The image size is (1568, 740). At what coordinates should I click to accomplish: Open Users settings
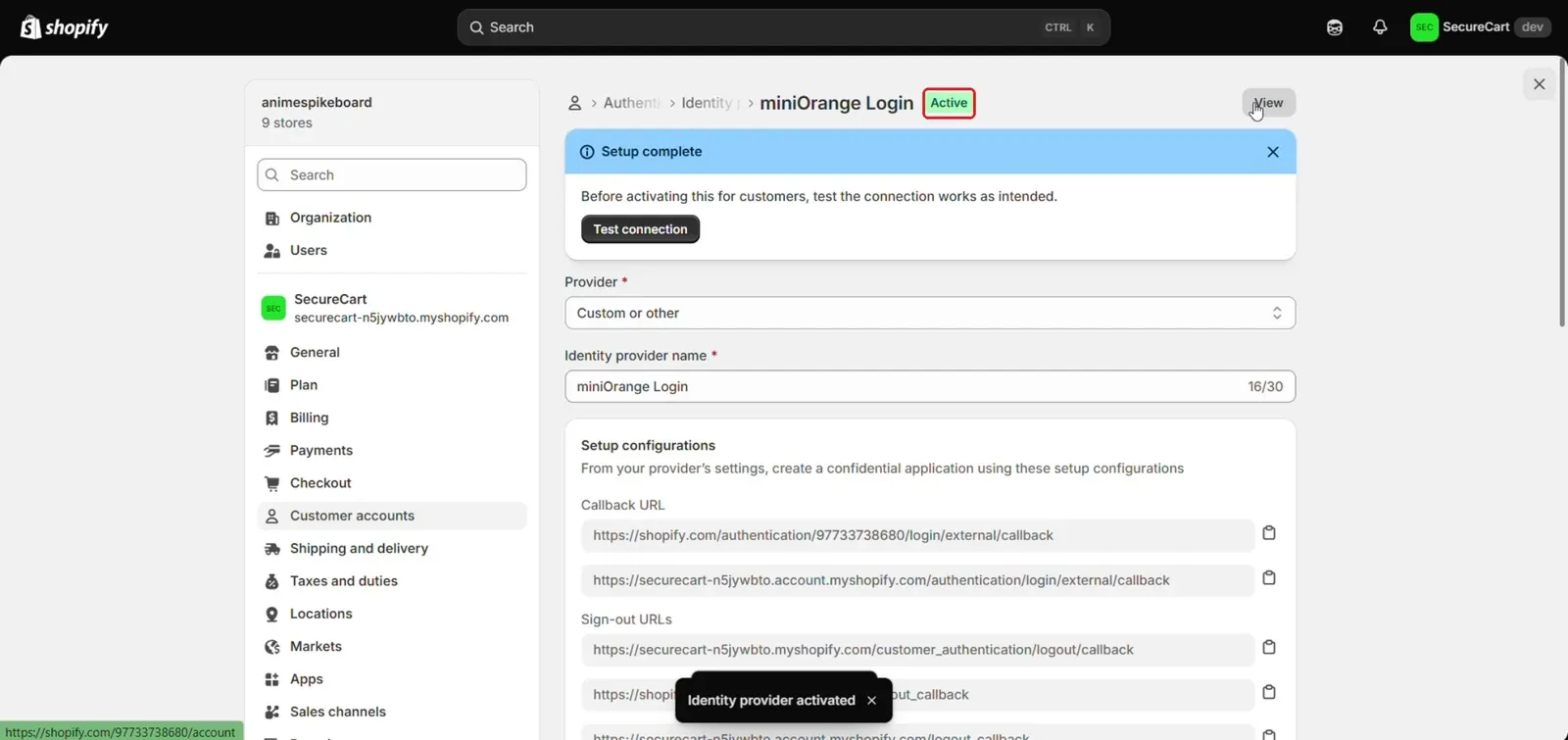392,250
